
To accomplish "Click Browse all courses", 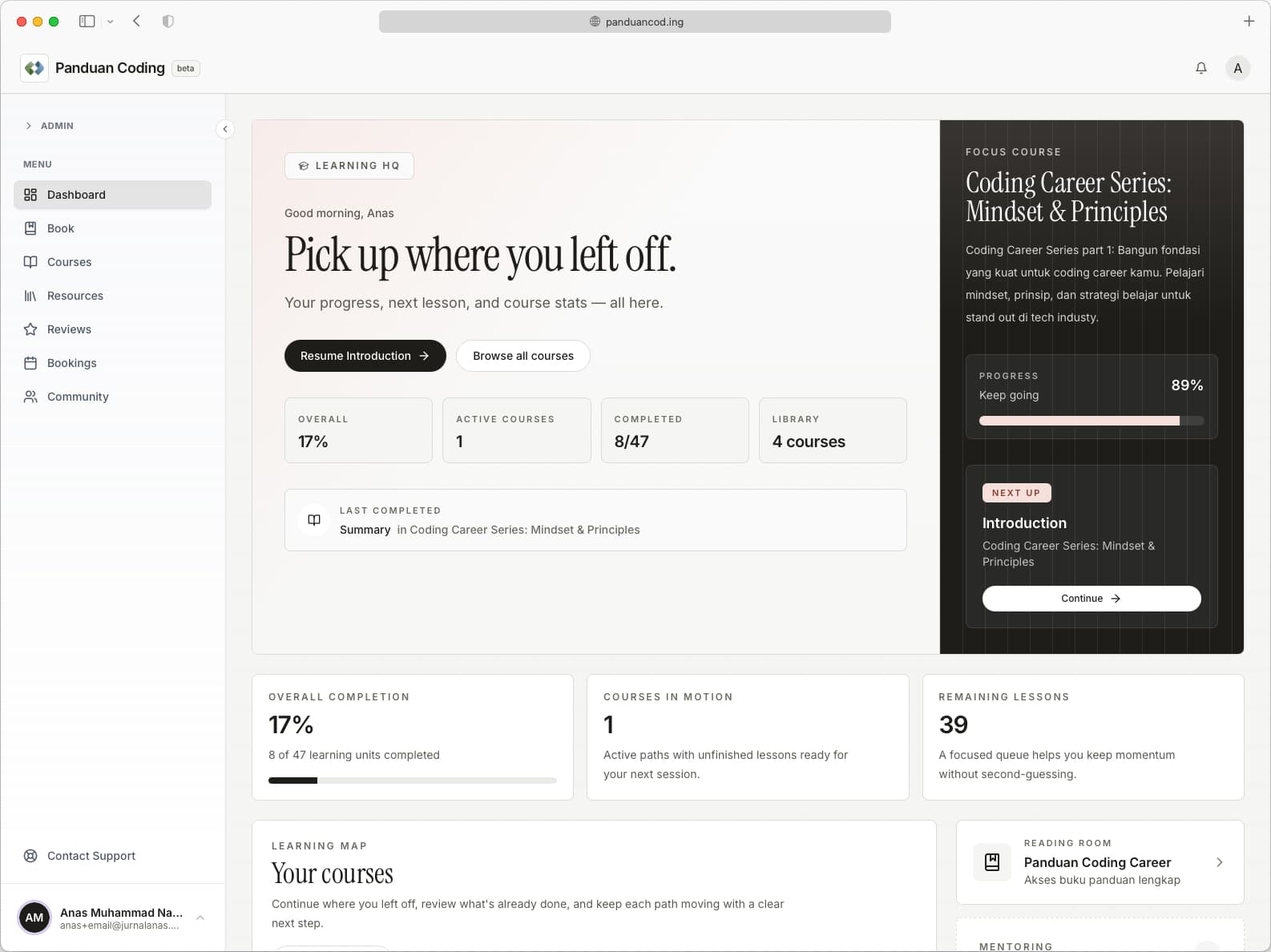I will pos(523,356).
